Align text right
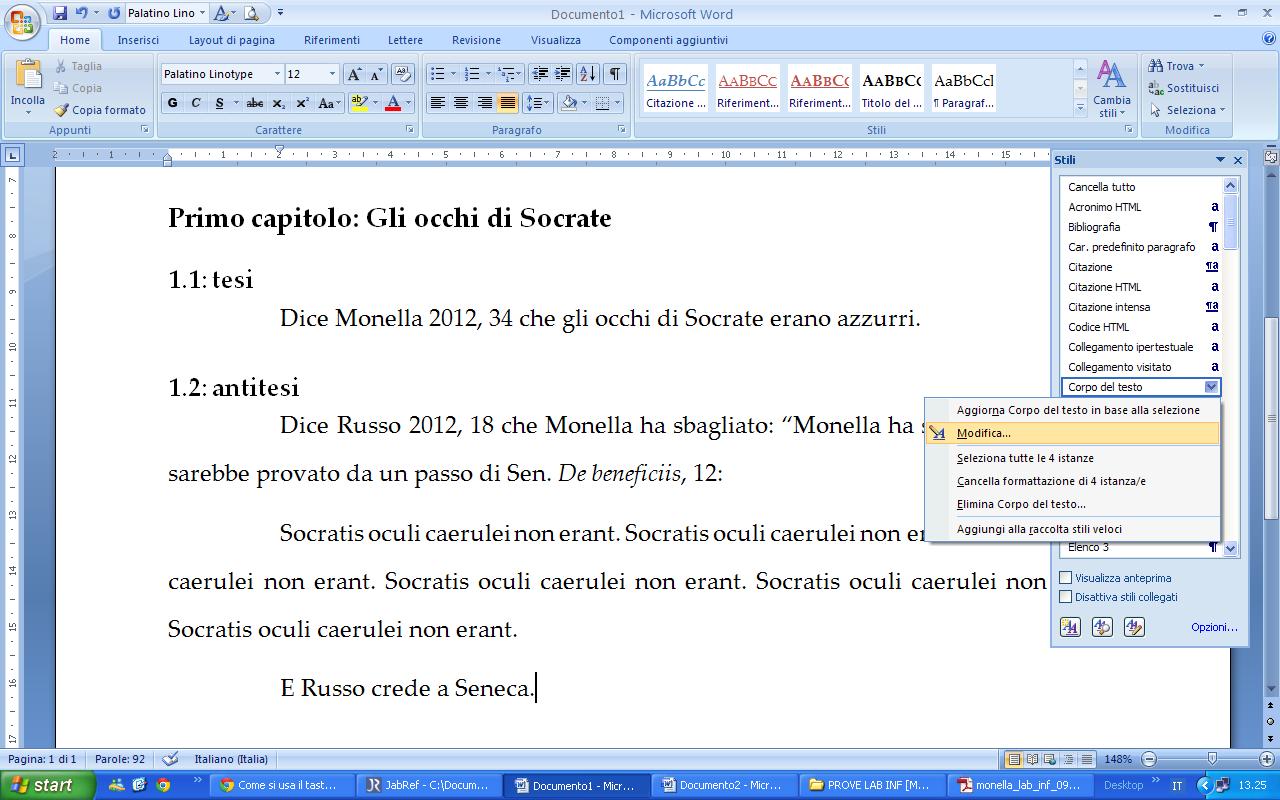Image resolution: width=1280 pixels, height=800 pixels. point(484,103)
